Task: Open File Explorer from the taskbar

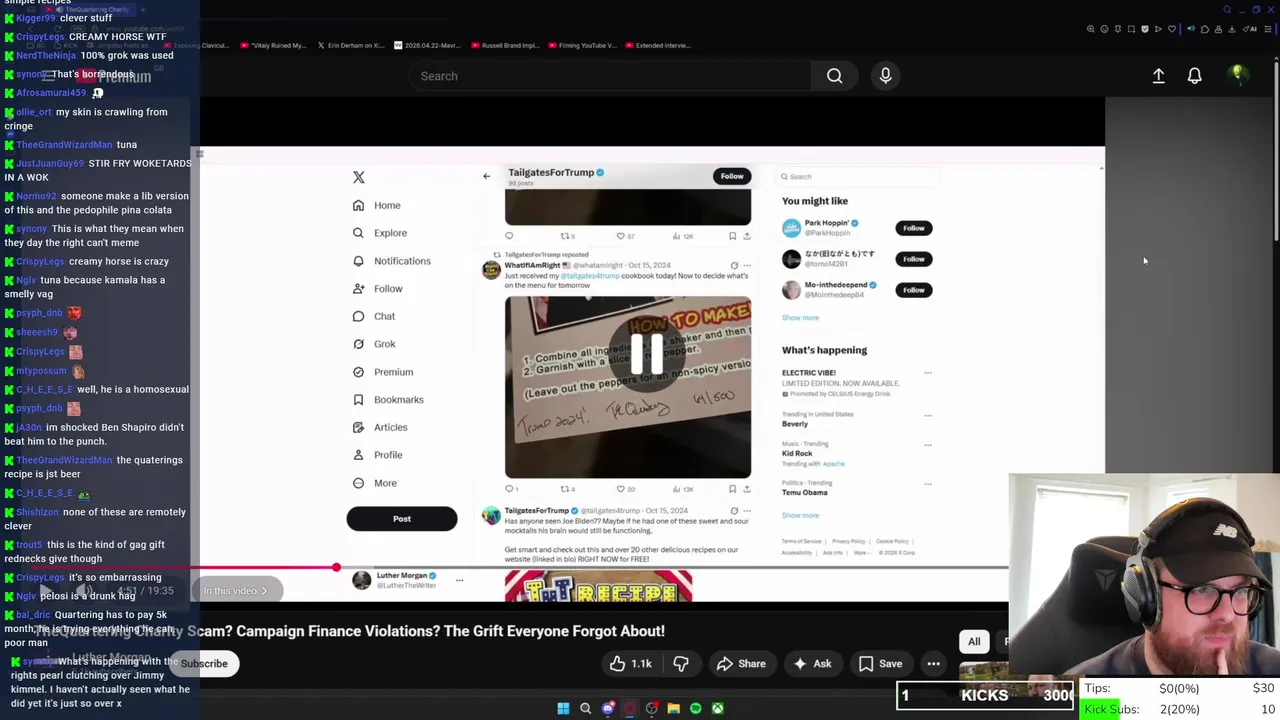Action: tap(673, 709)
